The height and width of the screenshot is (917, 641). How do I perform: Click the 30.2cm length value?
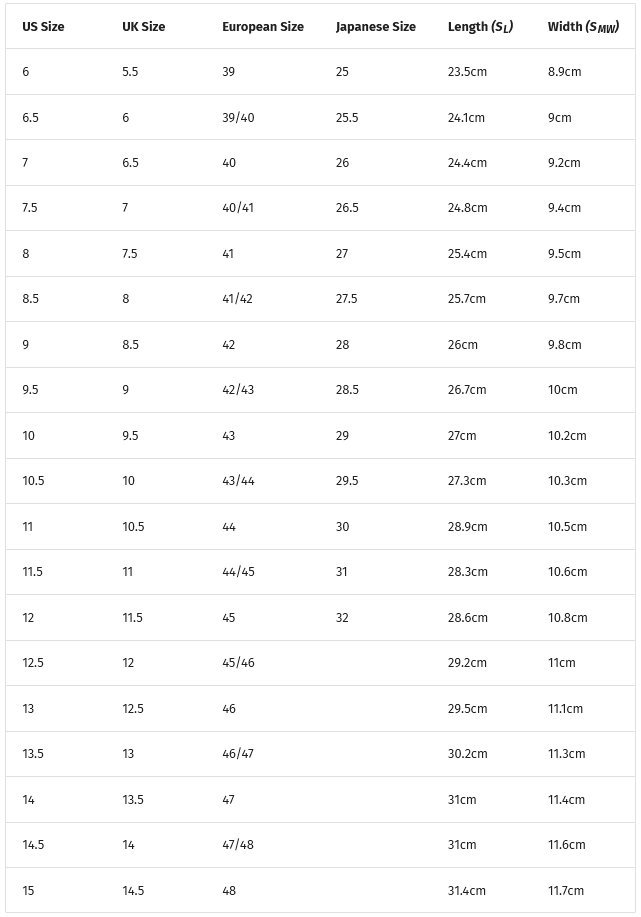tap(467, 754)
